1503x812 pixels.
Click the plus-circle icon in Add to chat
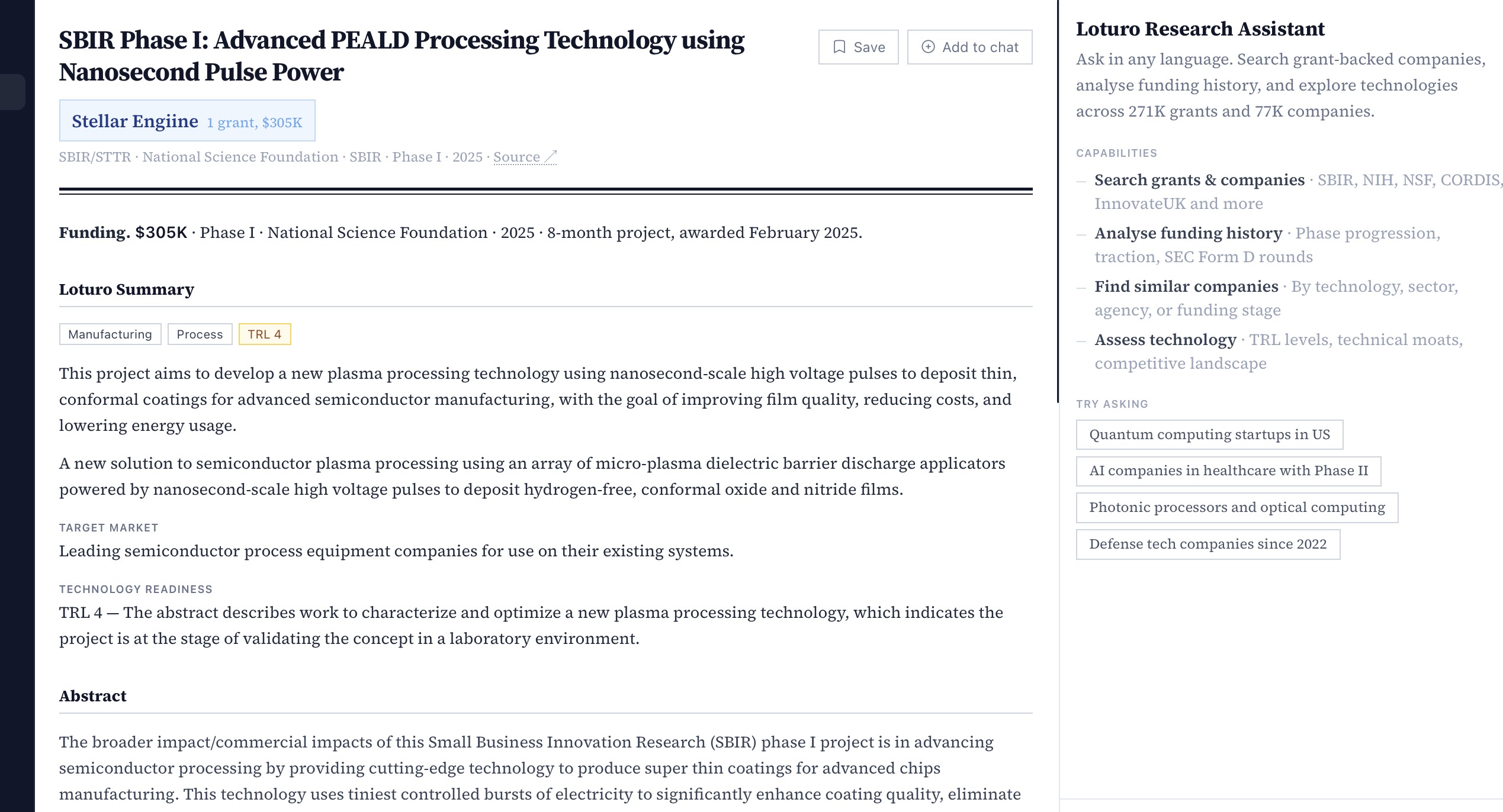click(x=929, y=47)
